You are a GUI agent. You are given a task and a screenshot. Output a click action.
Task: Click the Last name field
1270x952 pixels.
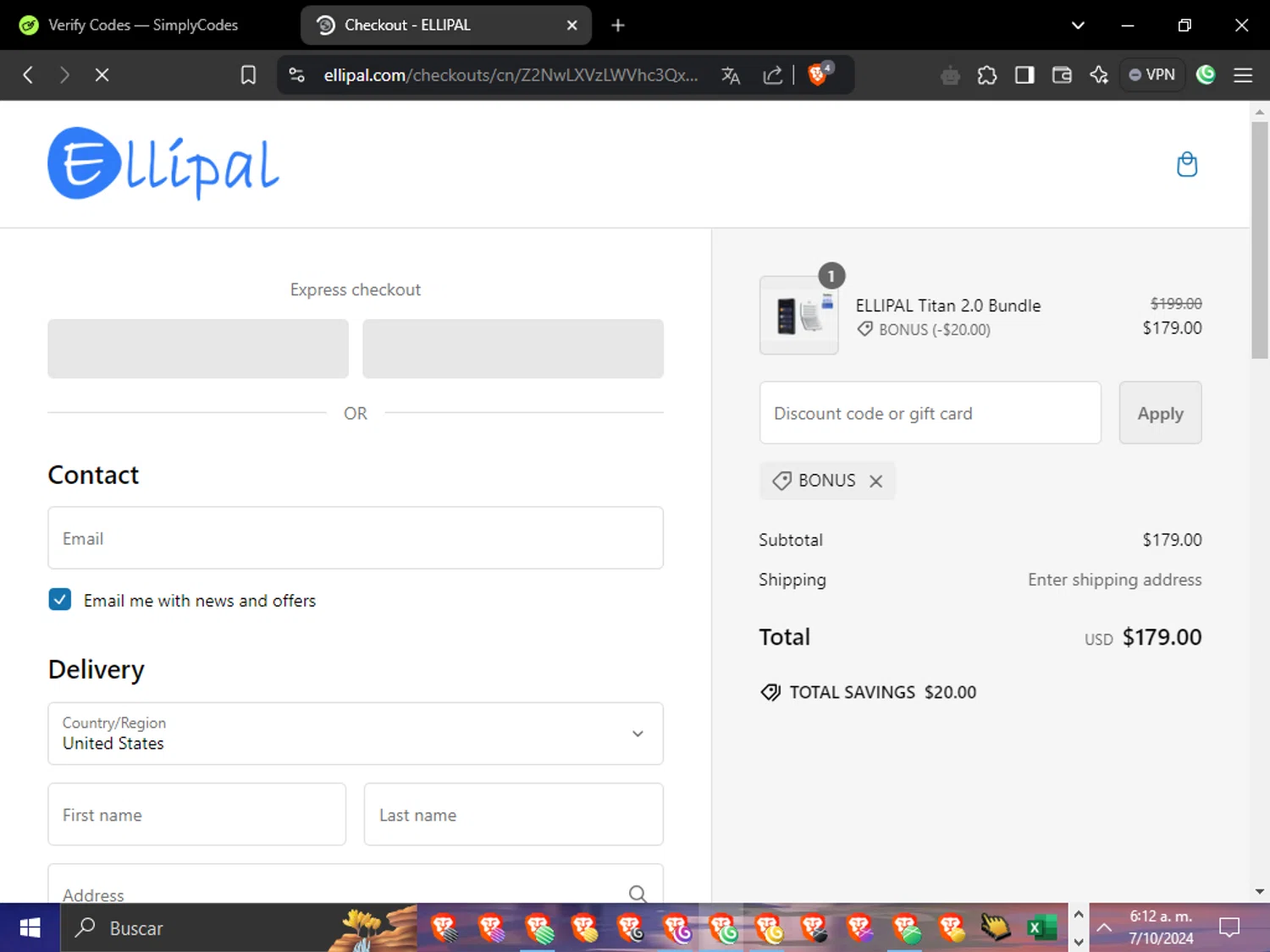[x=513, y=814]
